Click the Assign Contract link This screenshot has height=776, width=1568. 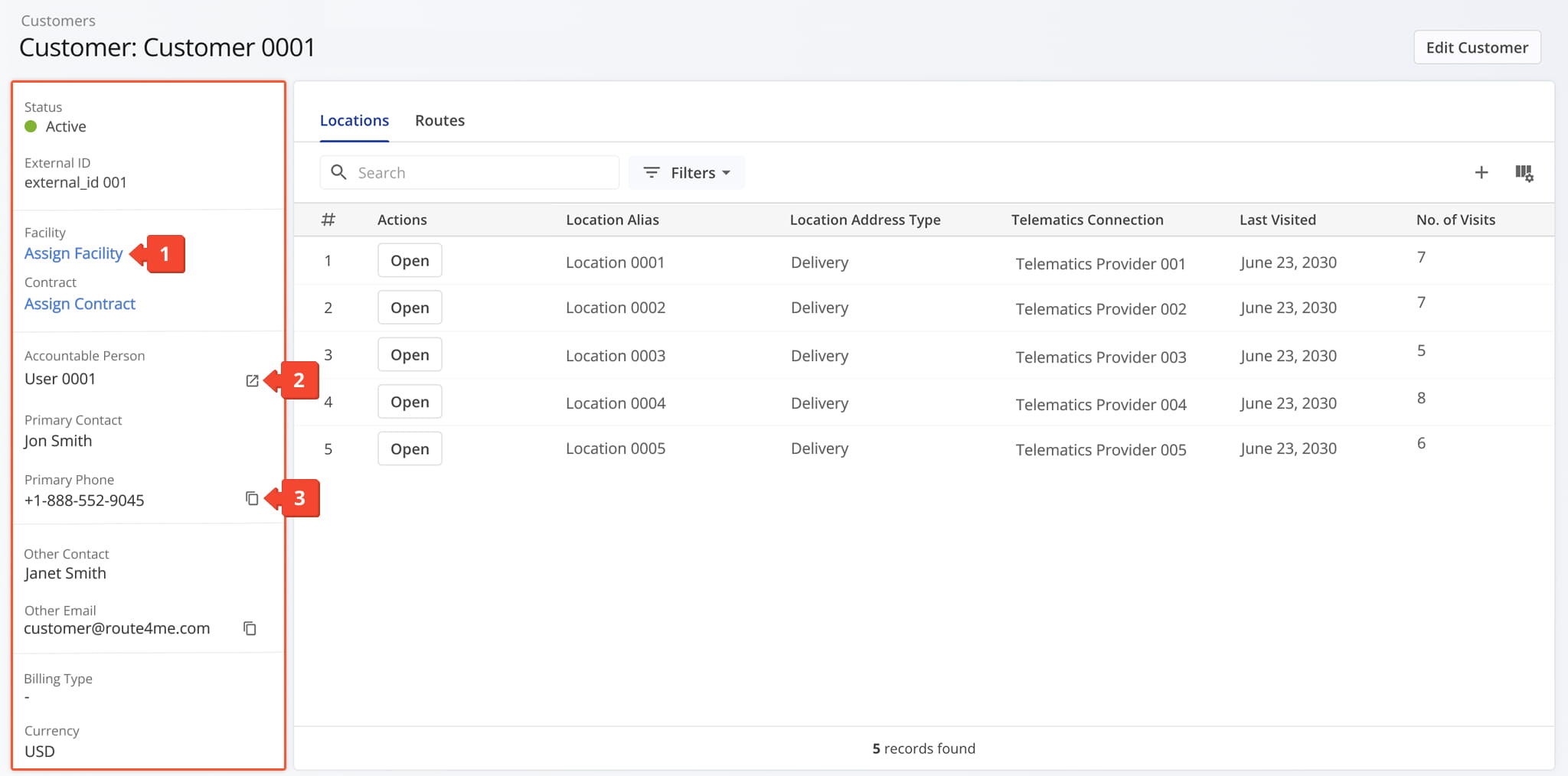click(x=80, y=304)
